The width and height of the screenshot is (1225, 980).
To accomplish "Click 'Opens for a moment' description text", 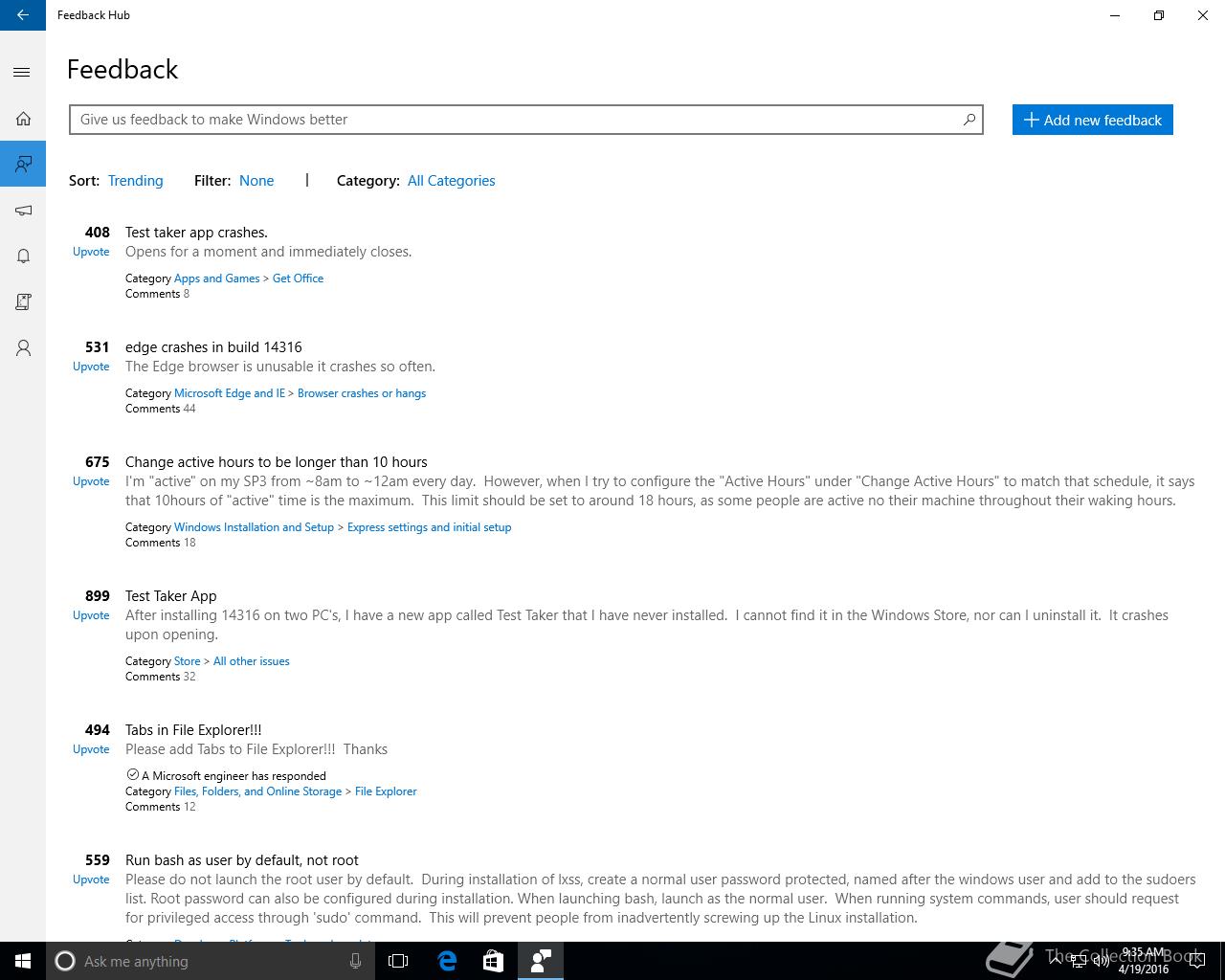I will tap(268, 252).
